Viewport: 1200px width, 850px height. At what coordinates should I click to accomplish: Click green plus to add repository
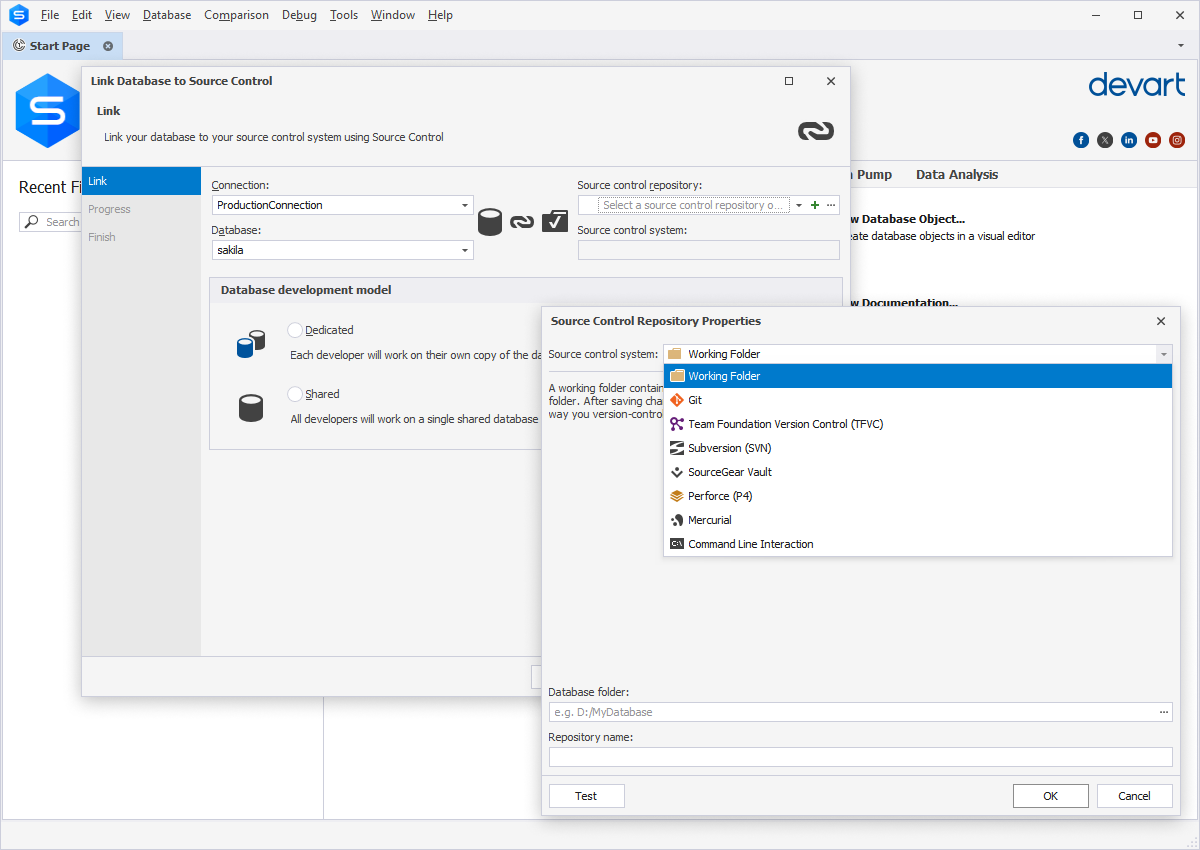(815, 205)
